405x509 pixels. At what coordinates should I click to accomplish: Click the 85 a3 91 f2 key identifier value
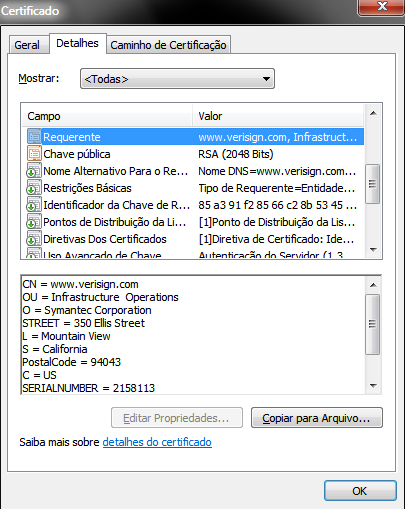(x=277, y=205)
